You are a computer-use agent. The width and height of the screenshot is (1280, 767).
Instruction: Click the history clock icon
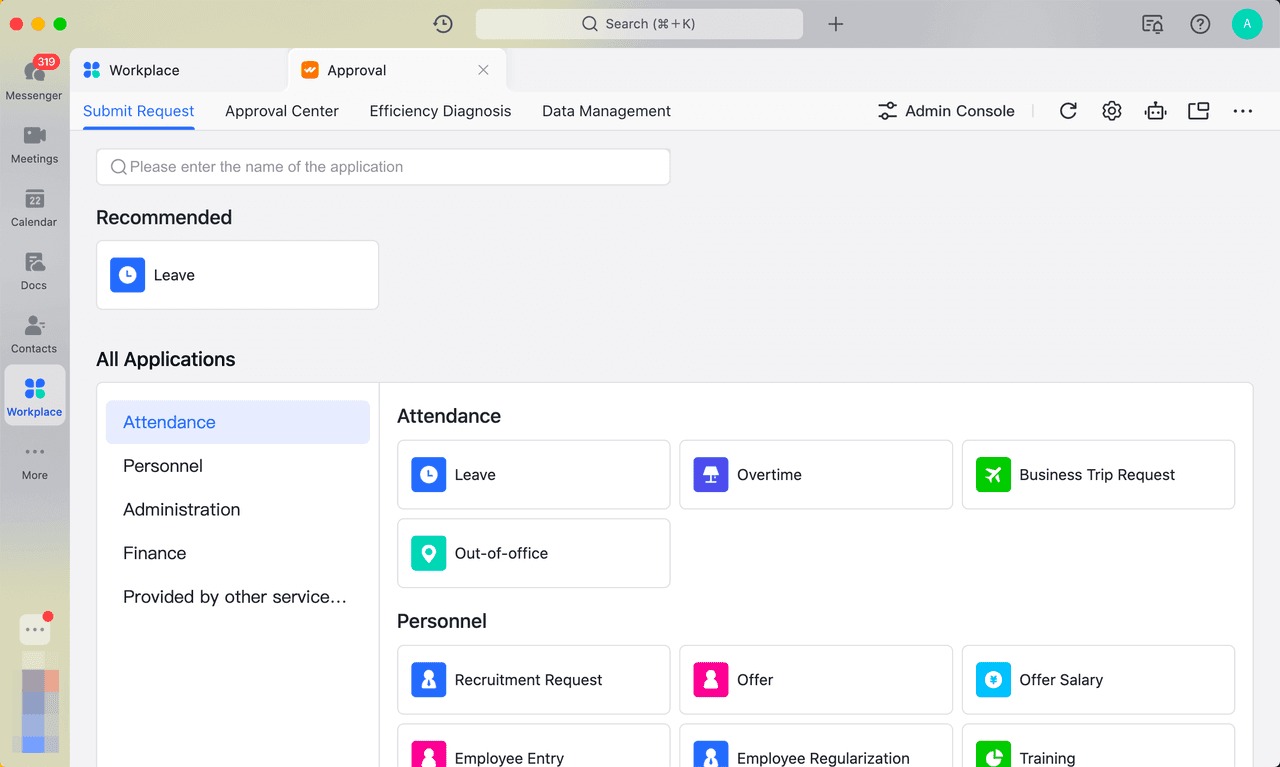443,24
